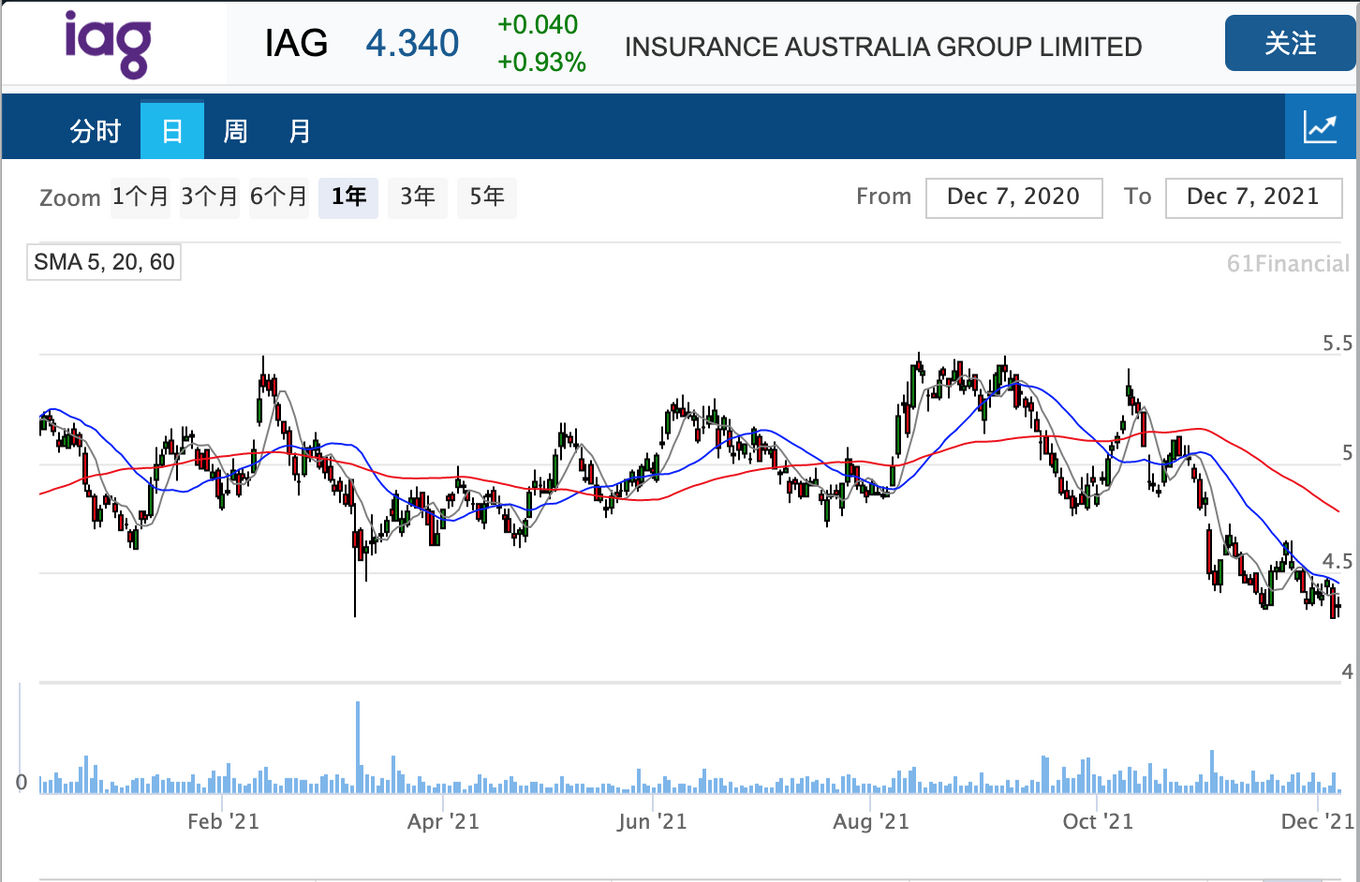Screen dimensions: 1360x882
Task: Click the IAG purple logo
Action: (108, 44)
